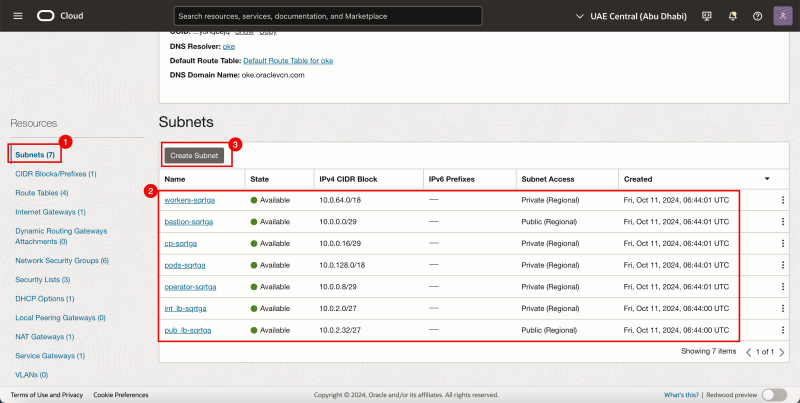
Task: Sort table using Created column arrow
Action: (767, 178)
